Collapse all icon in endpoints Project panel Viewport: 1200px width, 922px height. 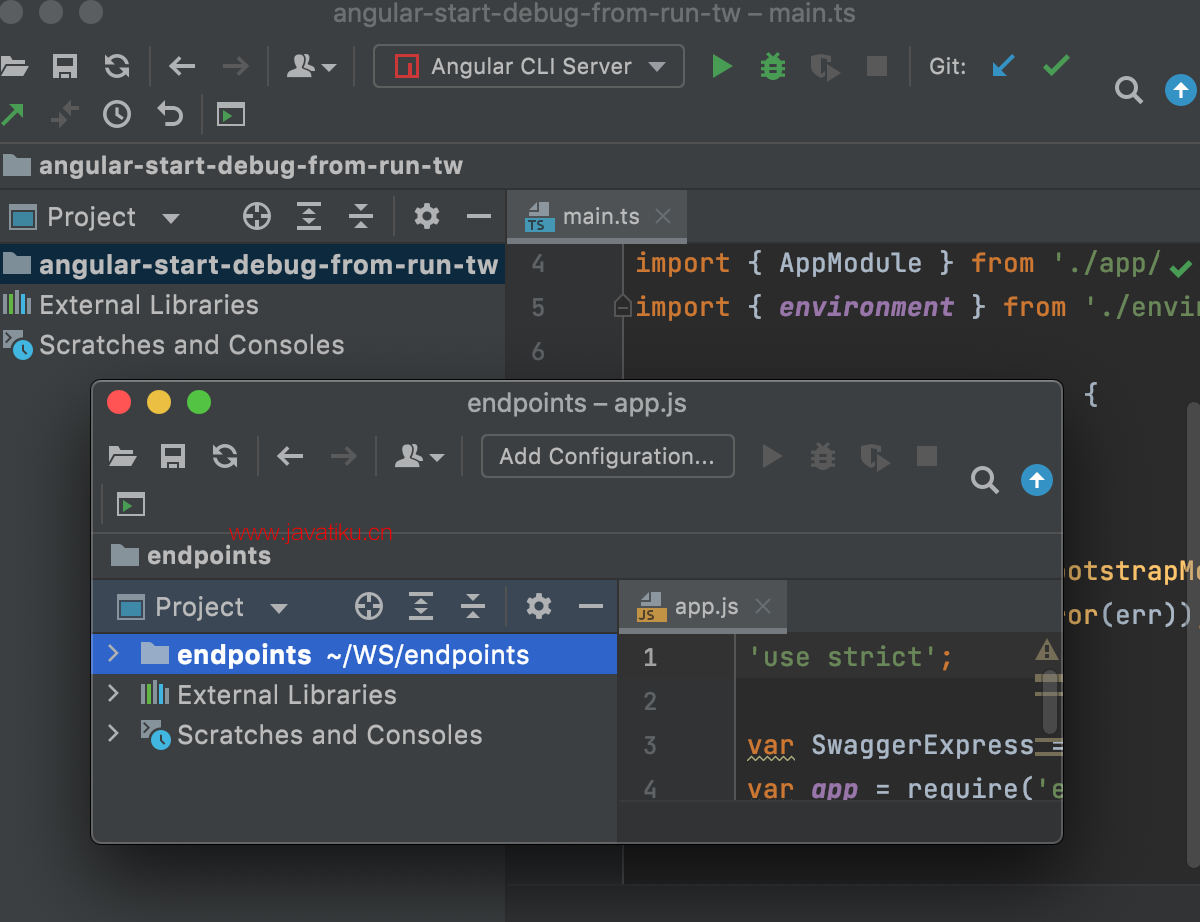[473, 606]
